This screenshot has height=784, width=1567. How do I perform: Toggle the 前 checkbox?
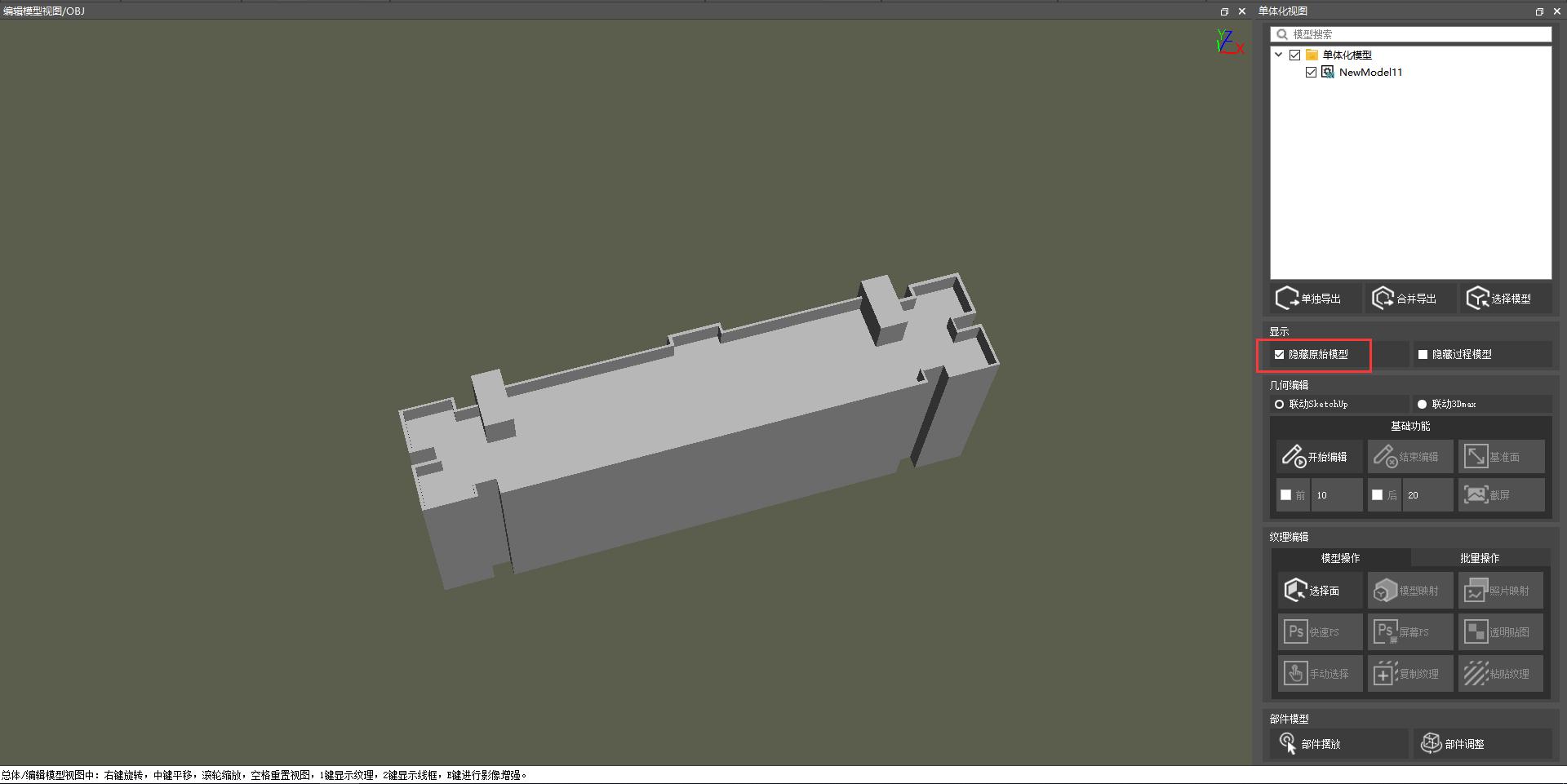click(1286, 495)
